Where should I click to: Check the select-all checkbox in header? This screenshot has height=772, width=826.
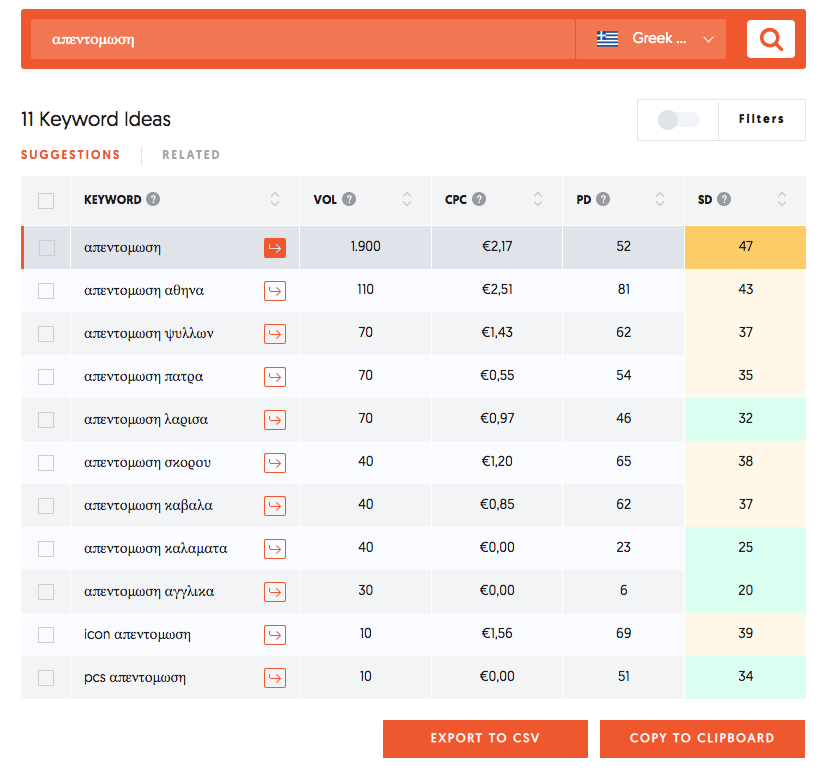pos(46,200)
